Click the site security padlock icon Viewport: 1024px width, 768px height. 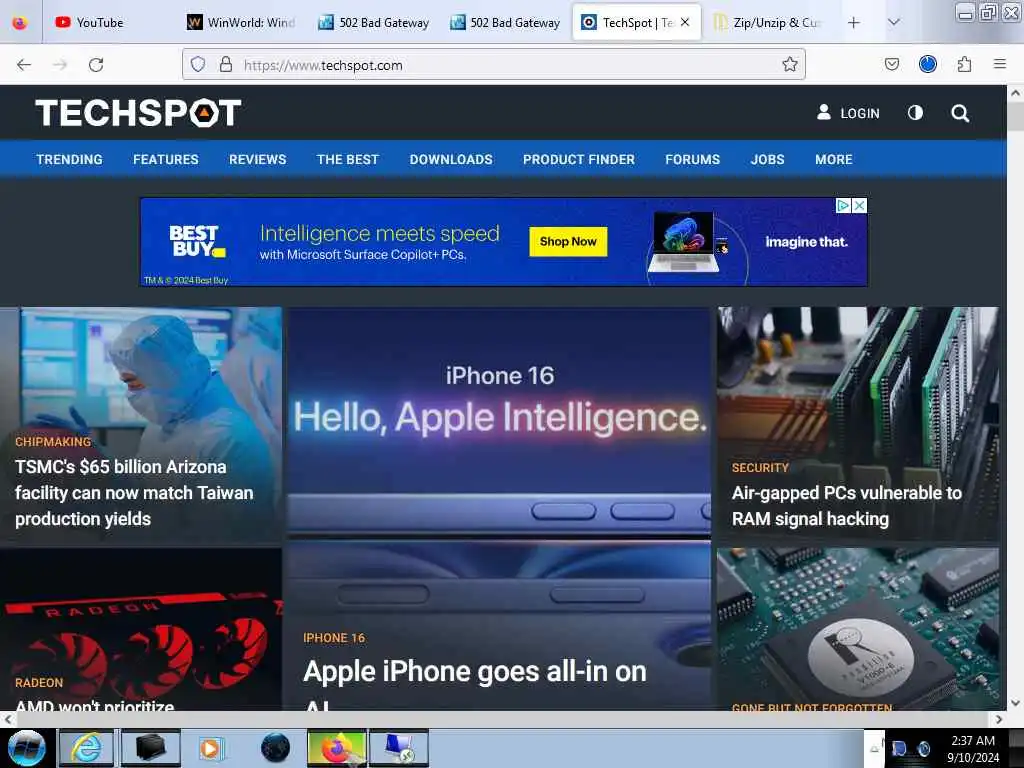225,64
